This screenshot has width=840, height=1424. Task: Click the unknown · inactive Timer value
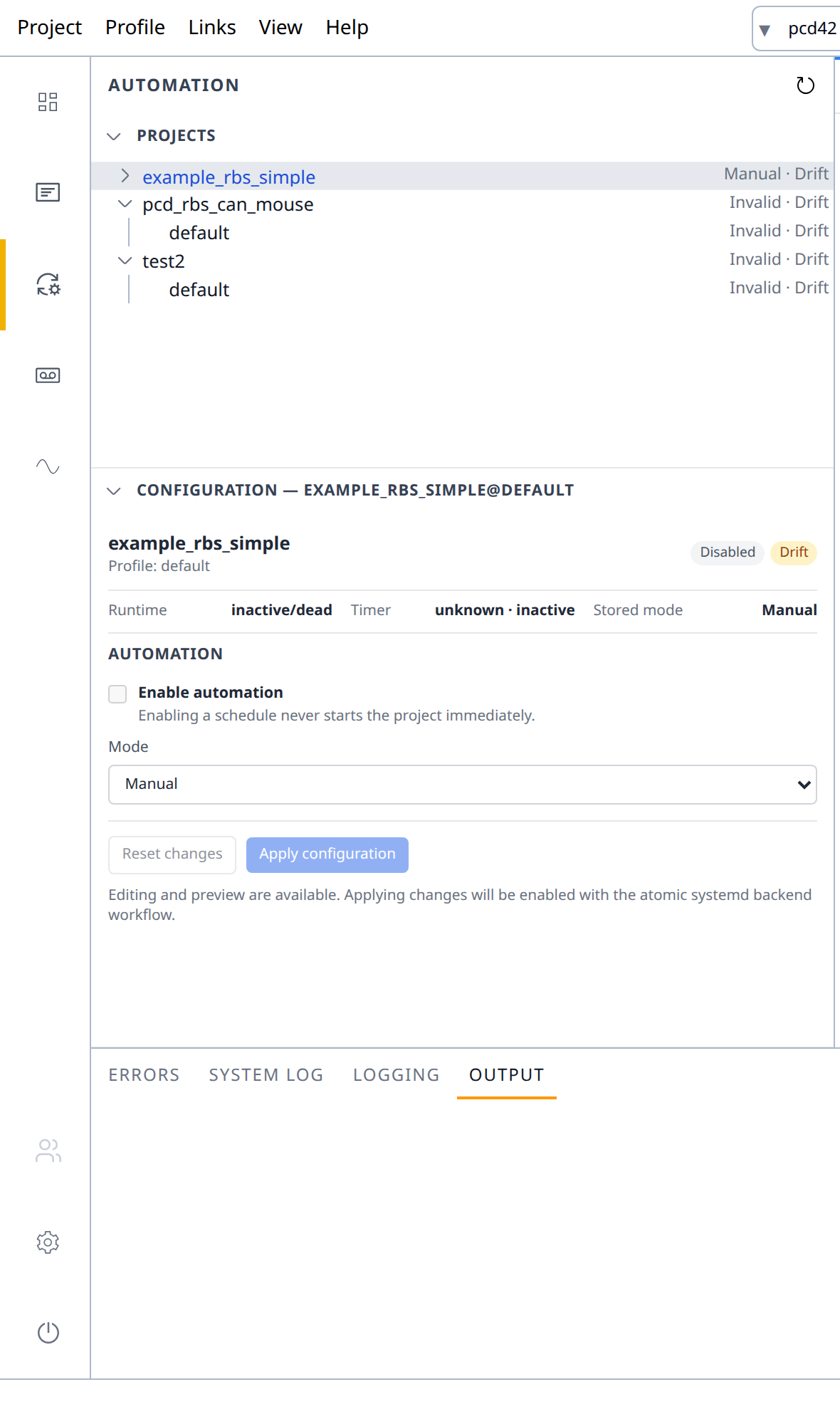(x=505, y=610)
